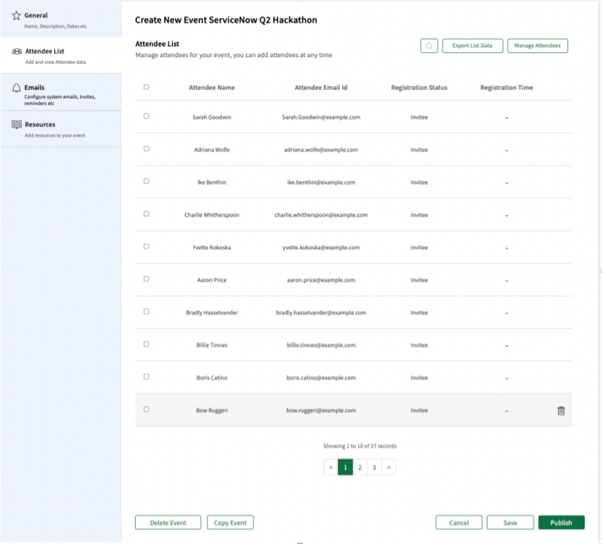The width and height of the screenshot is (602, 544).
Task: Click the star icon beside General
Action: tap(16, 15)
